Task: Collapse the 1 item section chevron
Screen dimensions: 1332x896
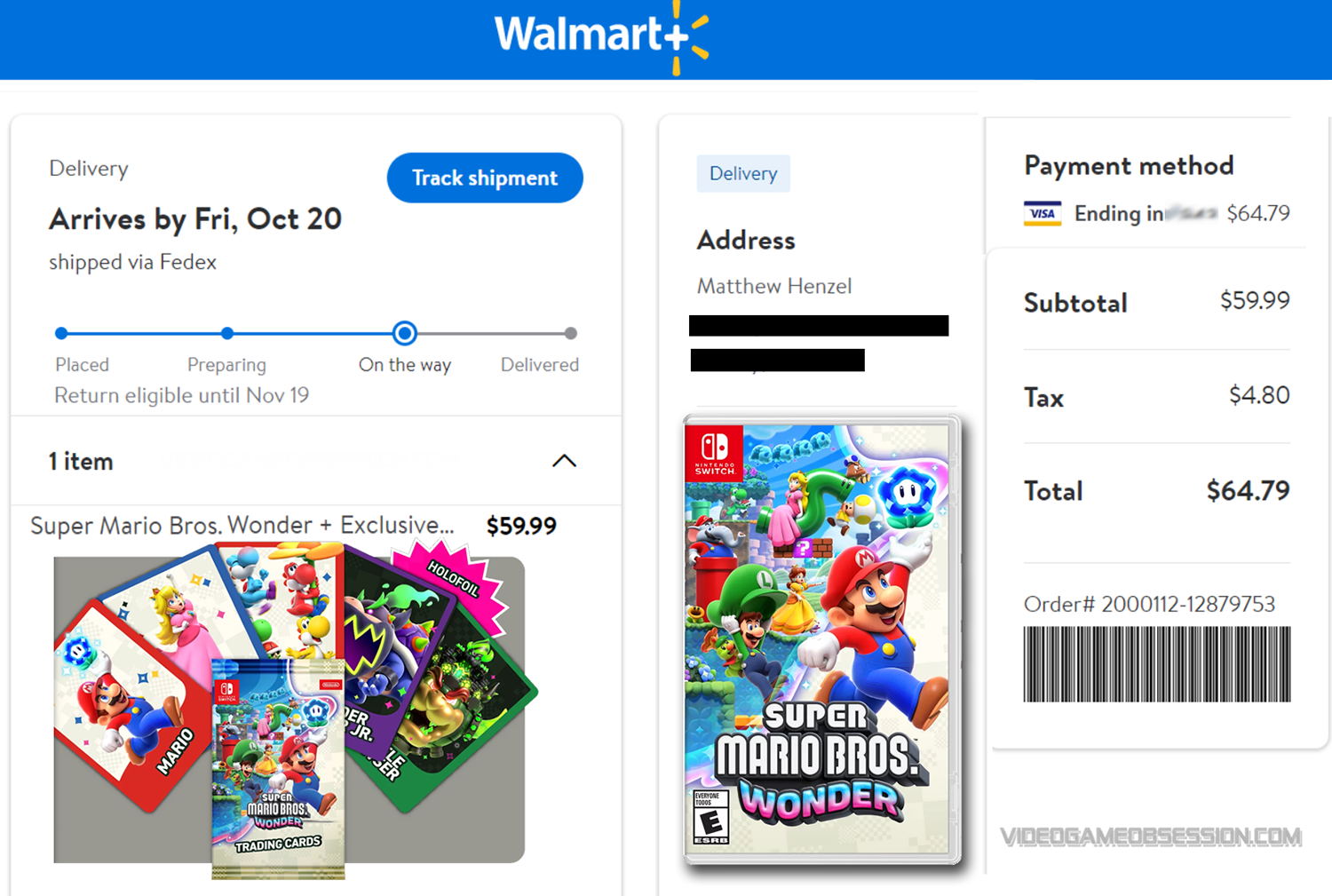Action: coord(564,461)
